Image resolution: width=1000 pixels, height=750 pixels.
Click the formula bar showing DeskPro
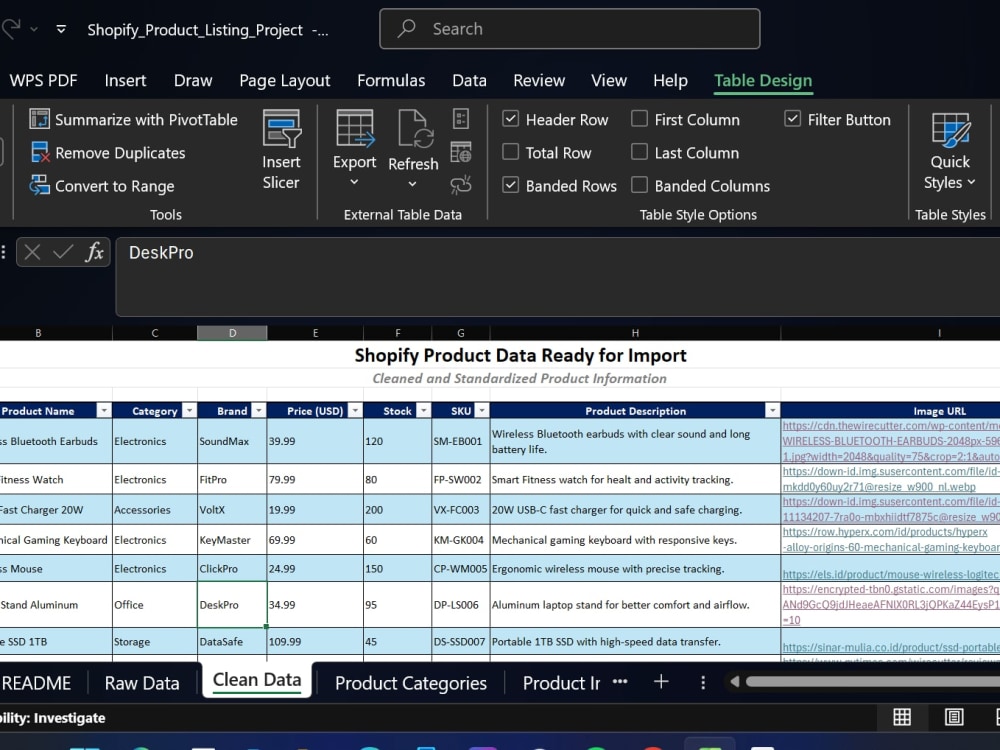557,276
